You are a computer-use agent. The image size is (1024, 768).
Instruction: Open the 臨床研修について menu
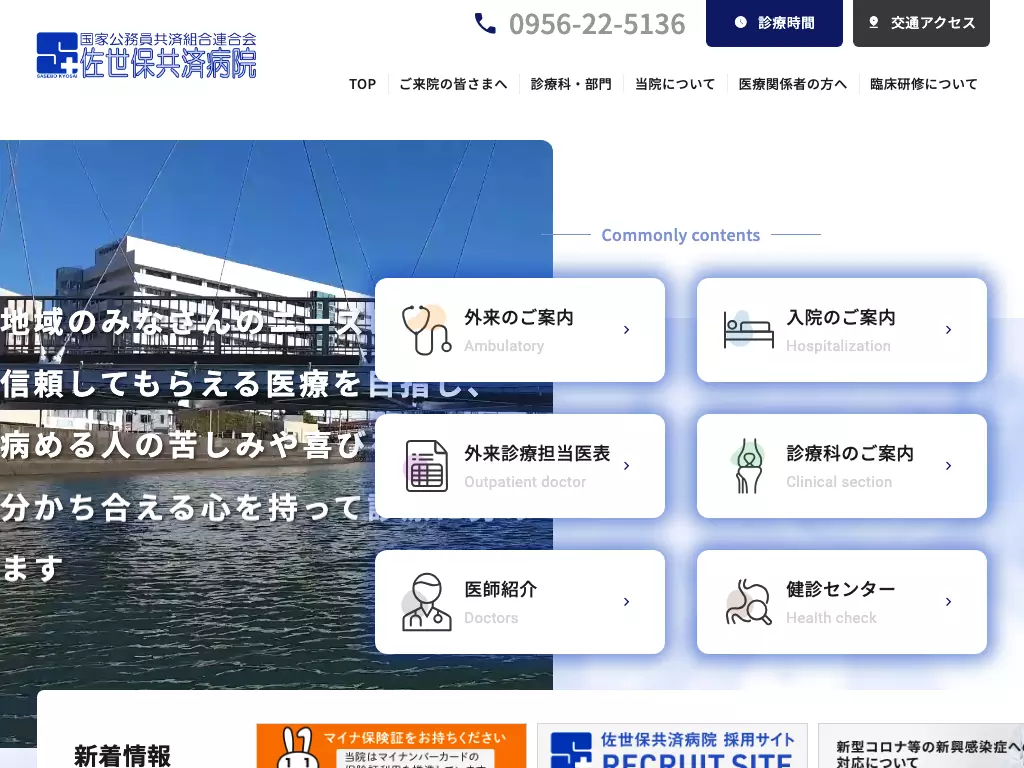pyautogui.click(x=923, y=84)
